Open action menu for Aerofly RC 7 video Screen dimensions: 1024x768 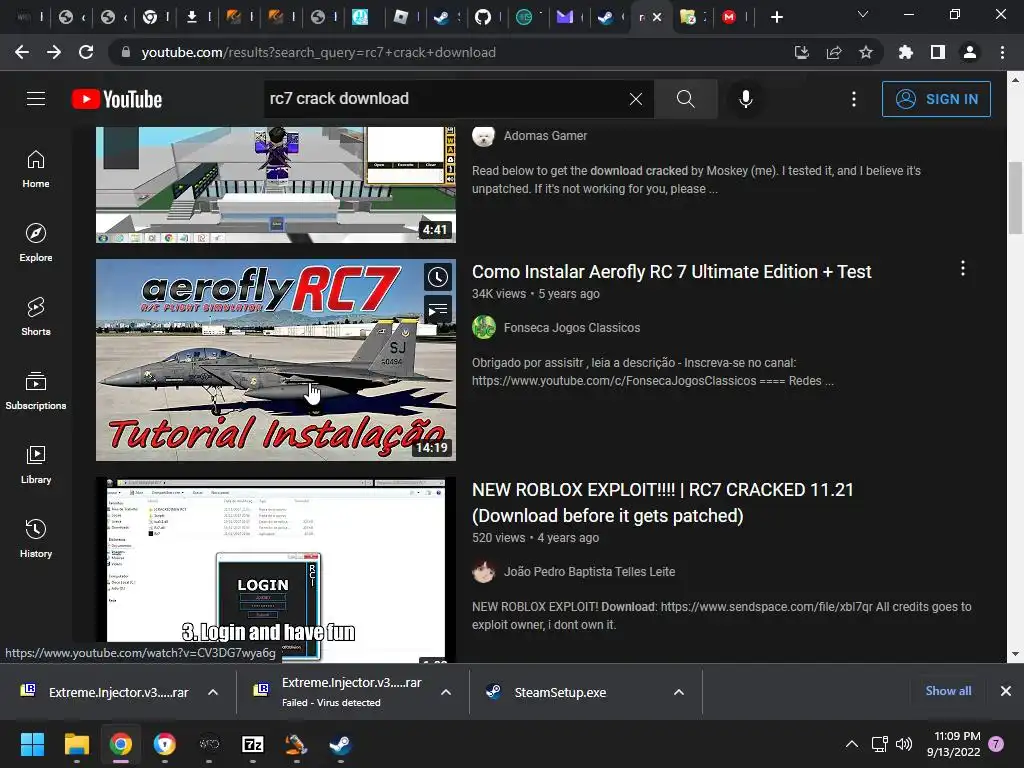point(963,268)
